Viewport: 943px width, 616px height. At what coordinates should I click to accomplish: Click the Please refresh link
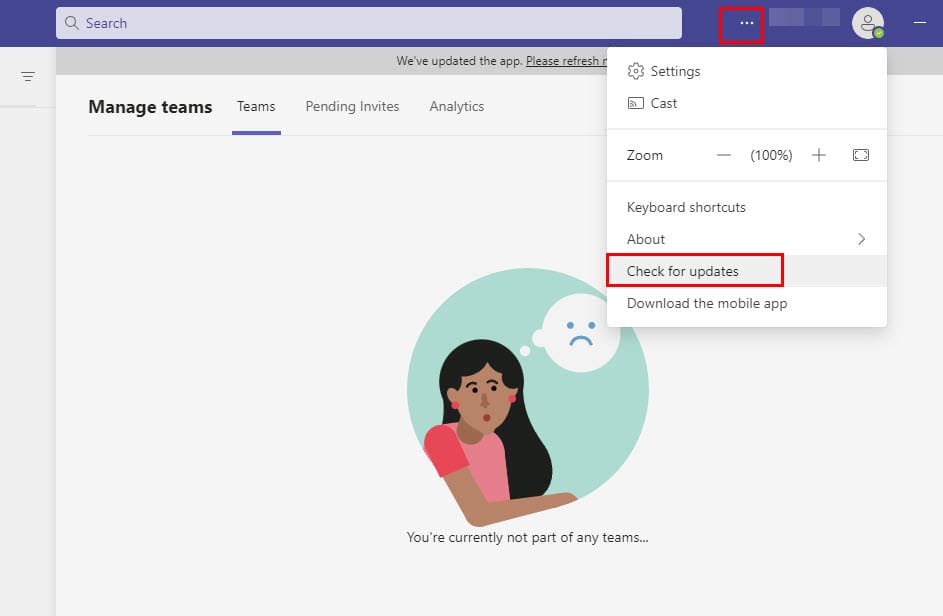coord(565,61)
